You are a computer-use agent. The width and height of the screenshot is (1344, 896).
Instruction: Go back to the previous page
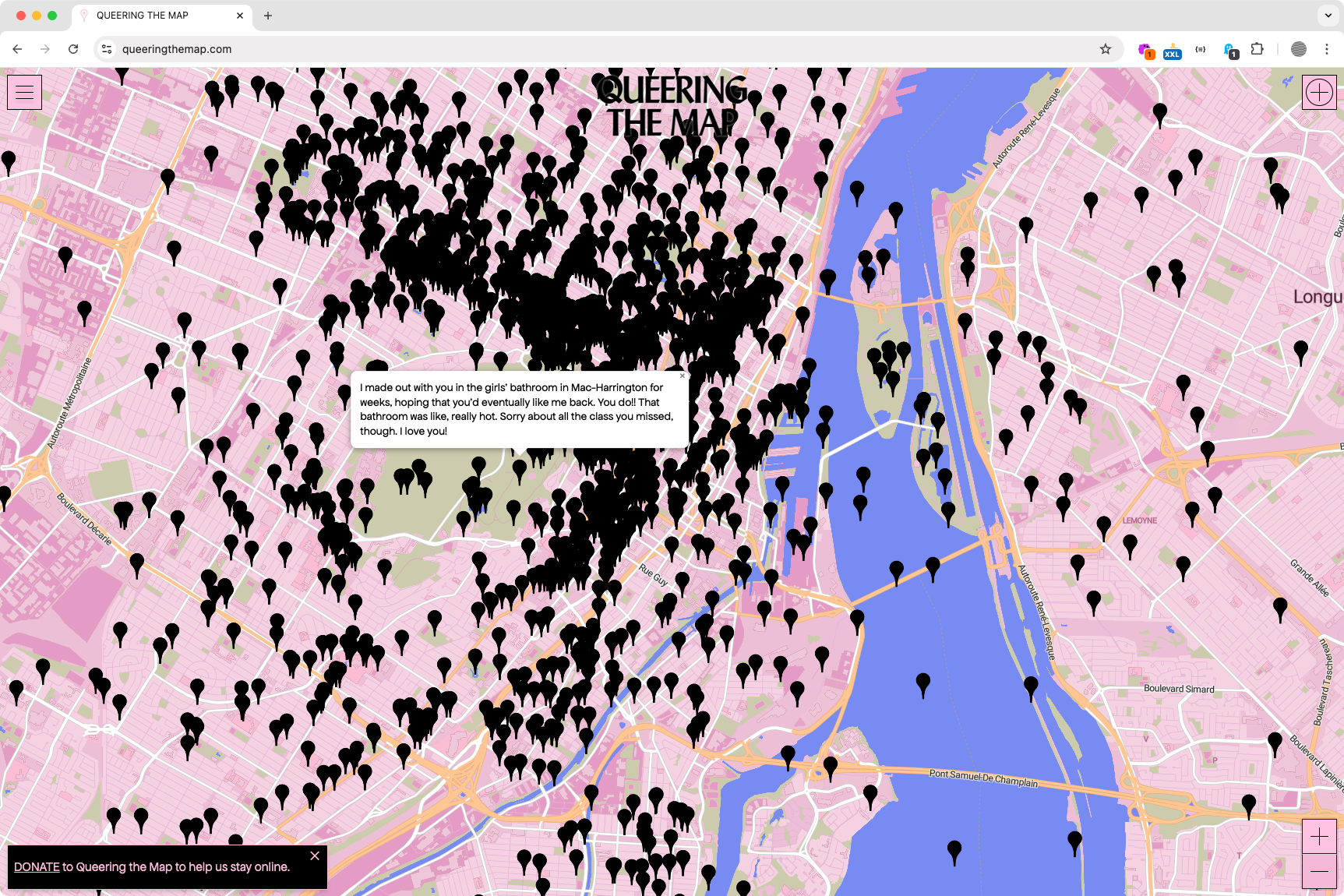pos(17,49)
